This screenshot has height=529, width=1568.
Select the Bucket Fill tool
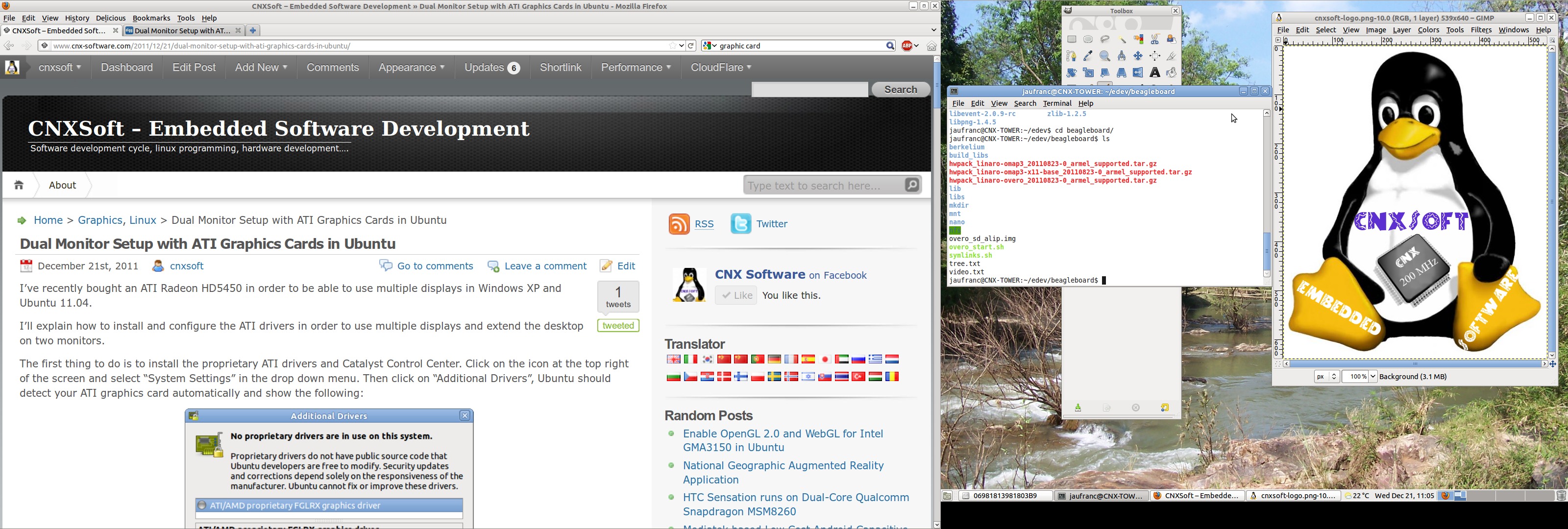(1171, 72)
